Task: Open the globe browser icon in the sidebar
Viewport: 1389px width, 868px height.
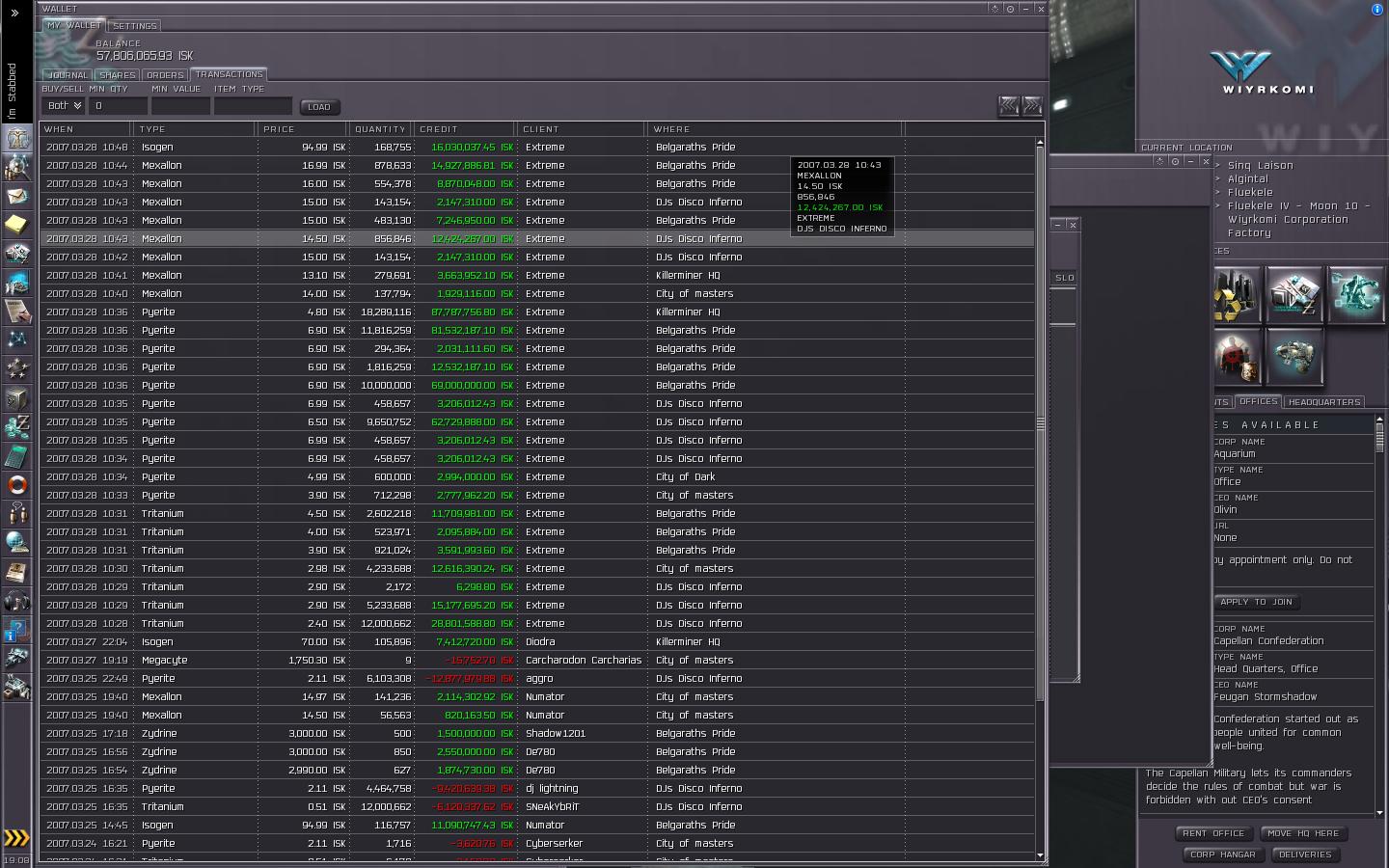Action: point(16,543)
